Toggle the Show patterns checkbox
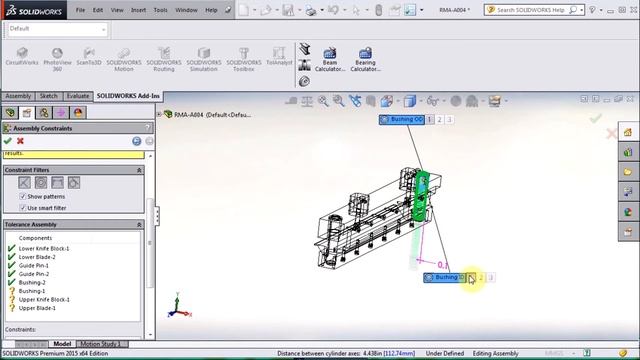The image size is (640, 360). (23, 196)
